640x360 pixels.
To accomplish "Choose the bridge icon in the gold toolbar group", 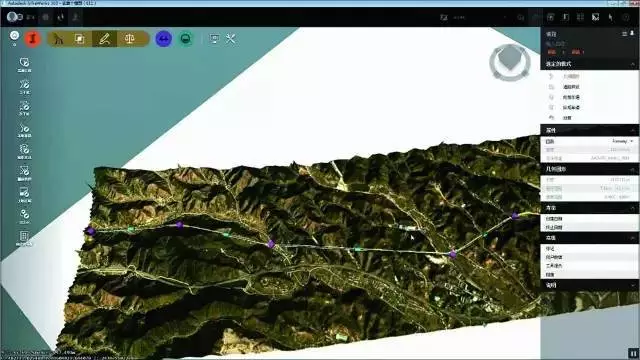I will pos(59,39).
